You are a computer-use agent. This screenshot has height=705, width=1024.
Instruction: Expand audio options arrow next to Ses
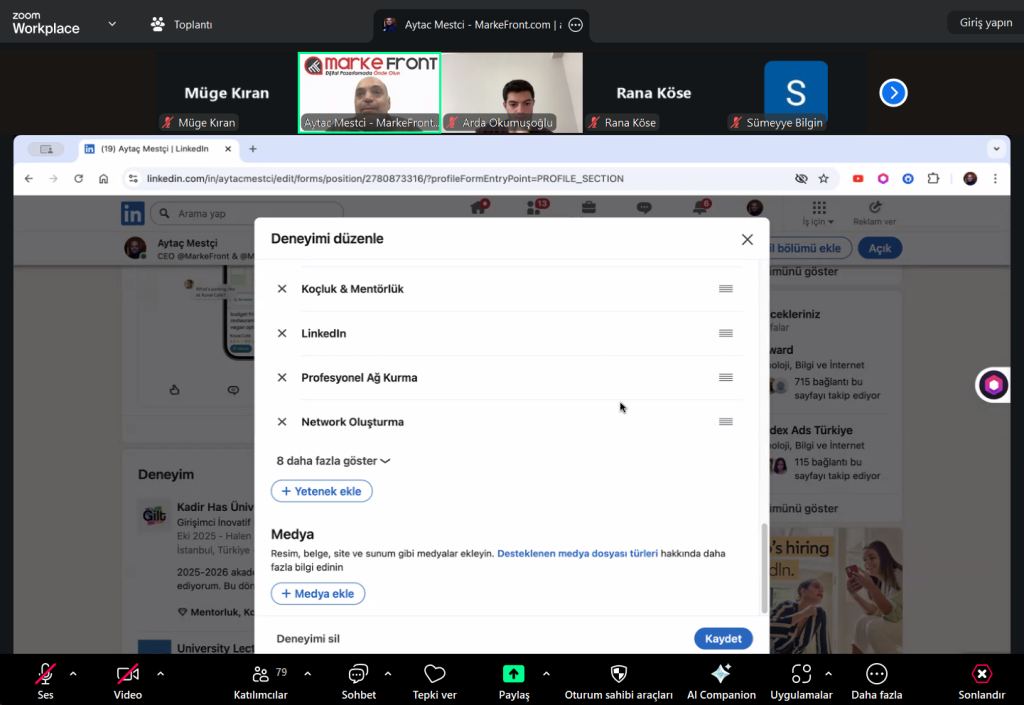click(73, 673)
